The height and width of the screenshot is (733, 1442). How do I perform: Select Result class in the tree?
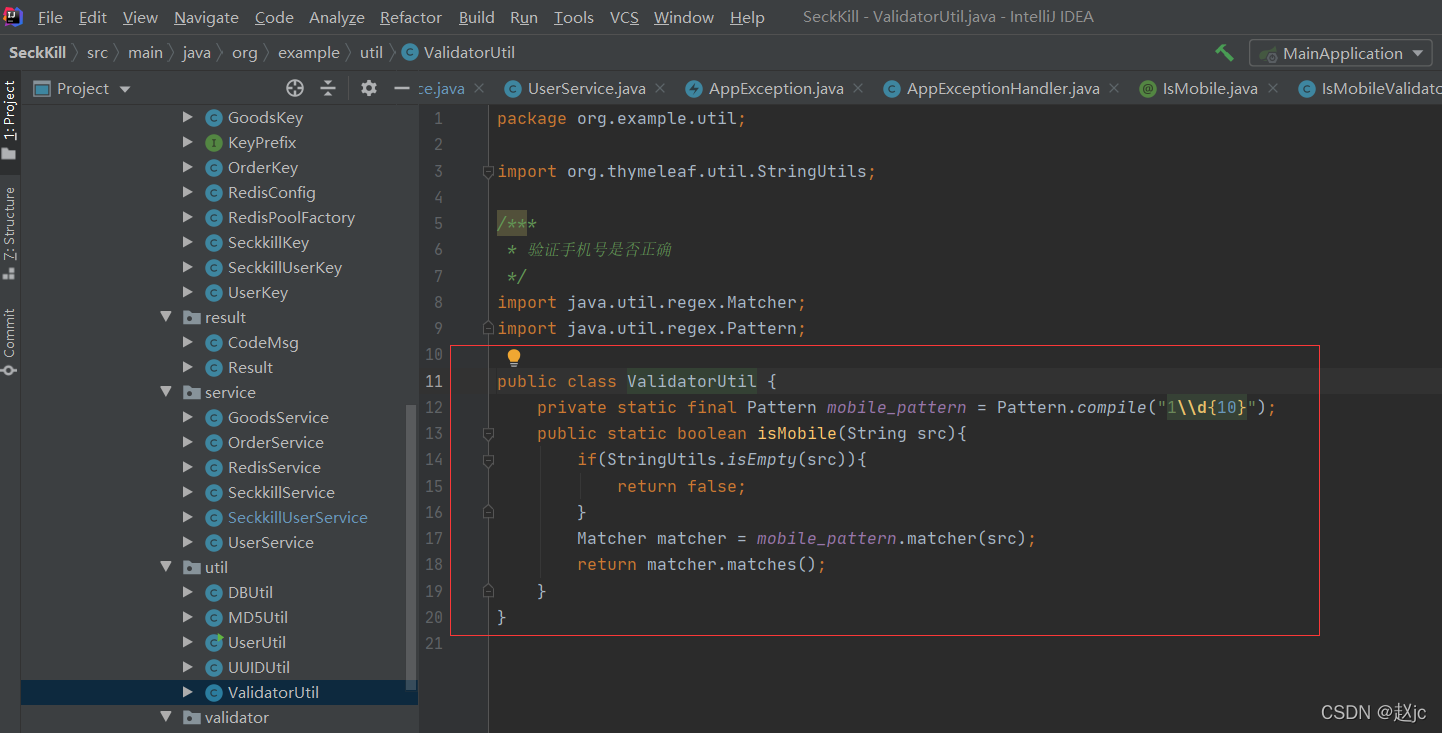click(250, 367)
